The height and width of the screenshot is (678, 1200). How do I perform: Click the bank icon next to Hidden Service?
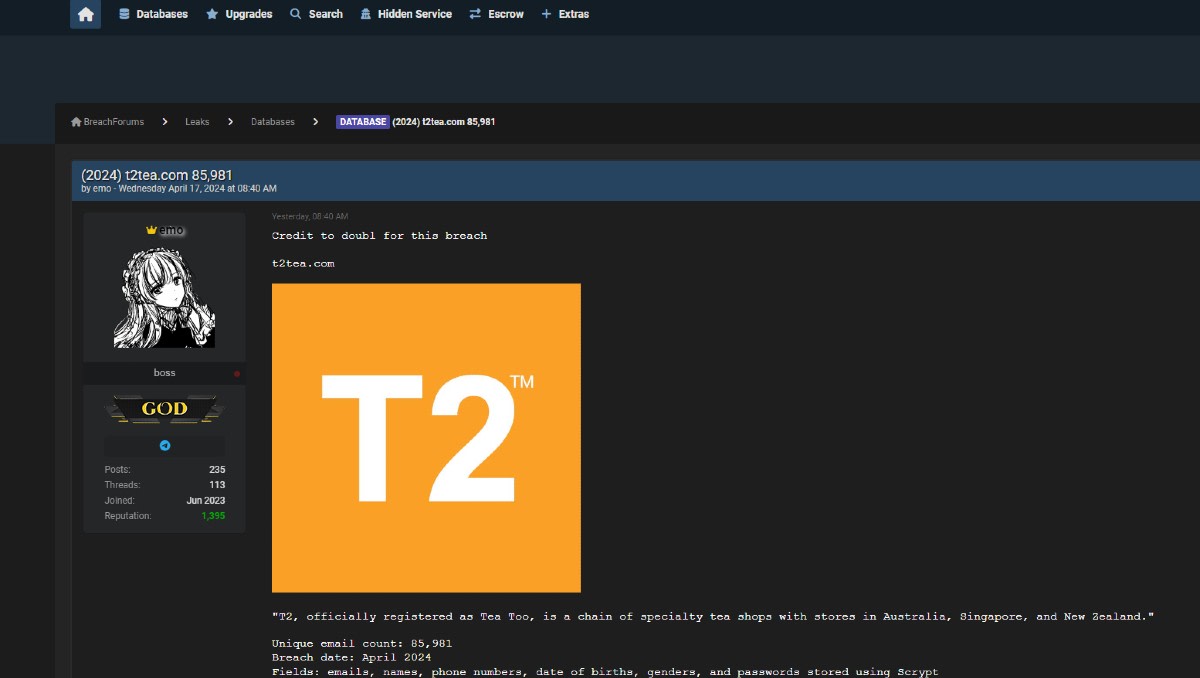pos(366,14)
